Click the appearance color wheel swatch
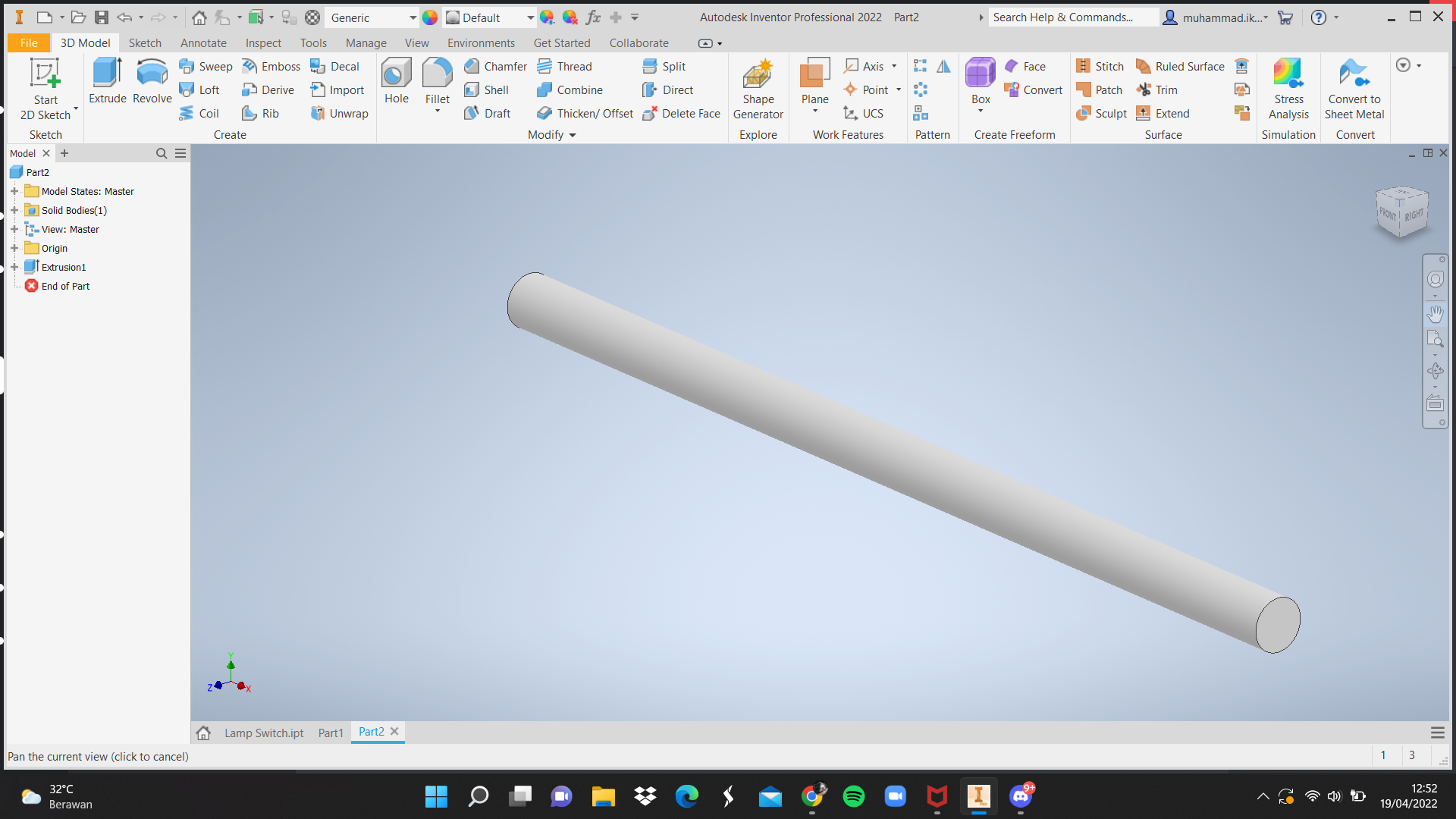Viewport: 1456px width, 819px height. [x=430, y=17]
